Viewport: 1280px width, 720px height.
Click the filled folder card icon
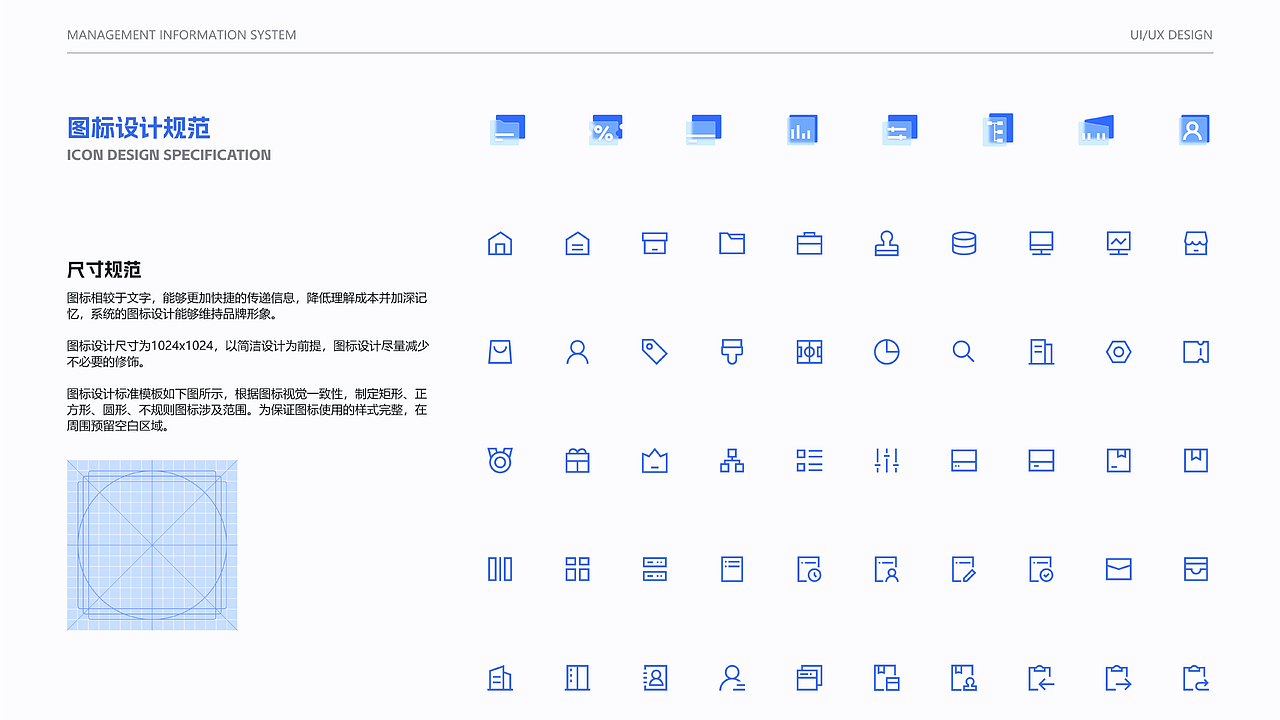[x=508, y=130]
